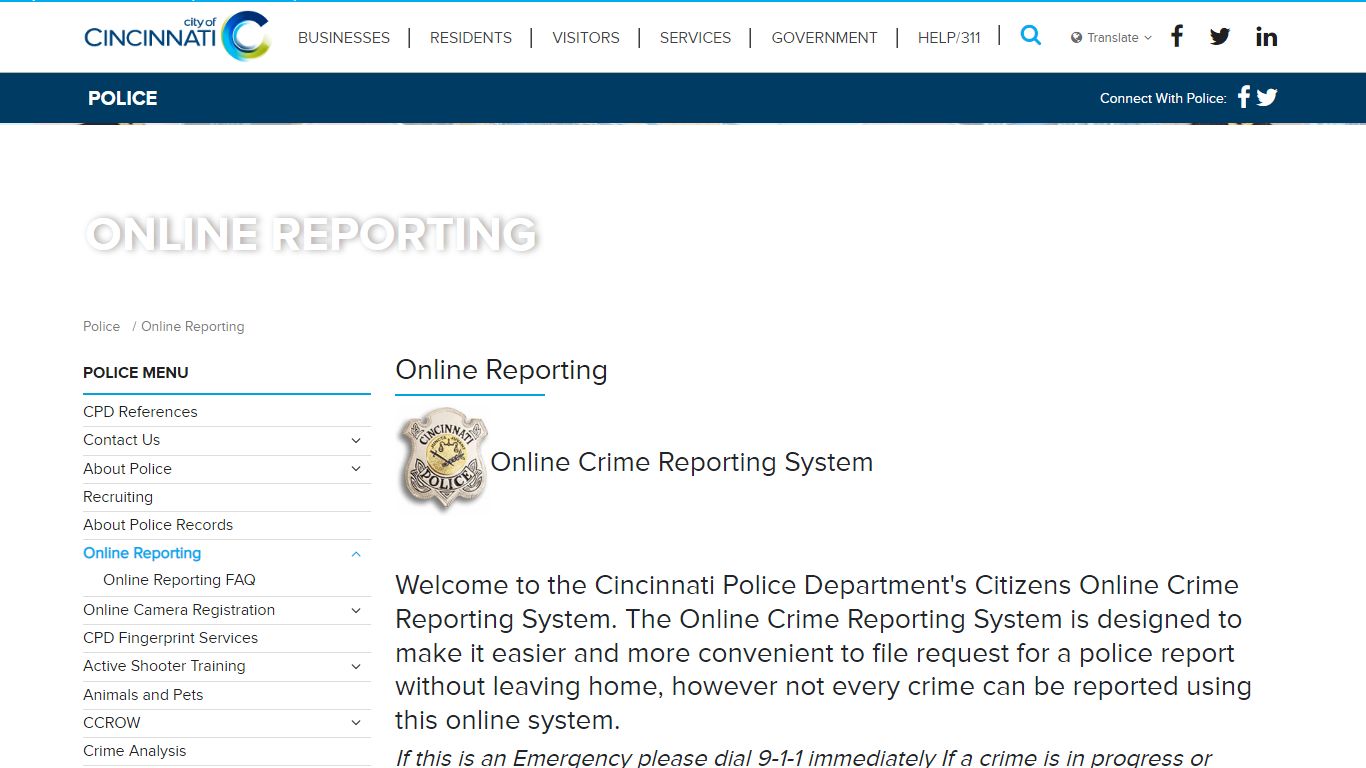Click the search magnifier icon
Image resolution: width=1366 pixels, height=768 pixels.
point(1031,36)
